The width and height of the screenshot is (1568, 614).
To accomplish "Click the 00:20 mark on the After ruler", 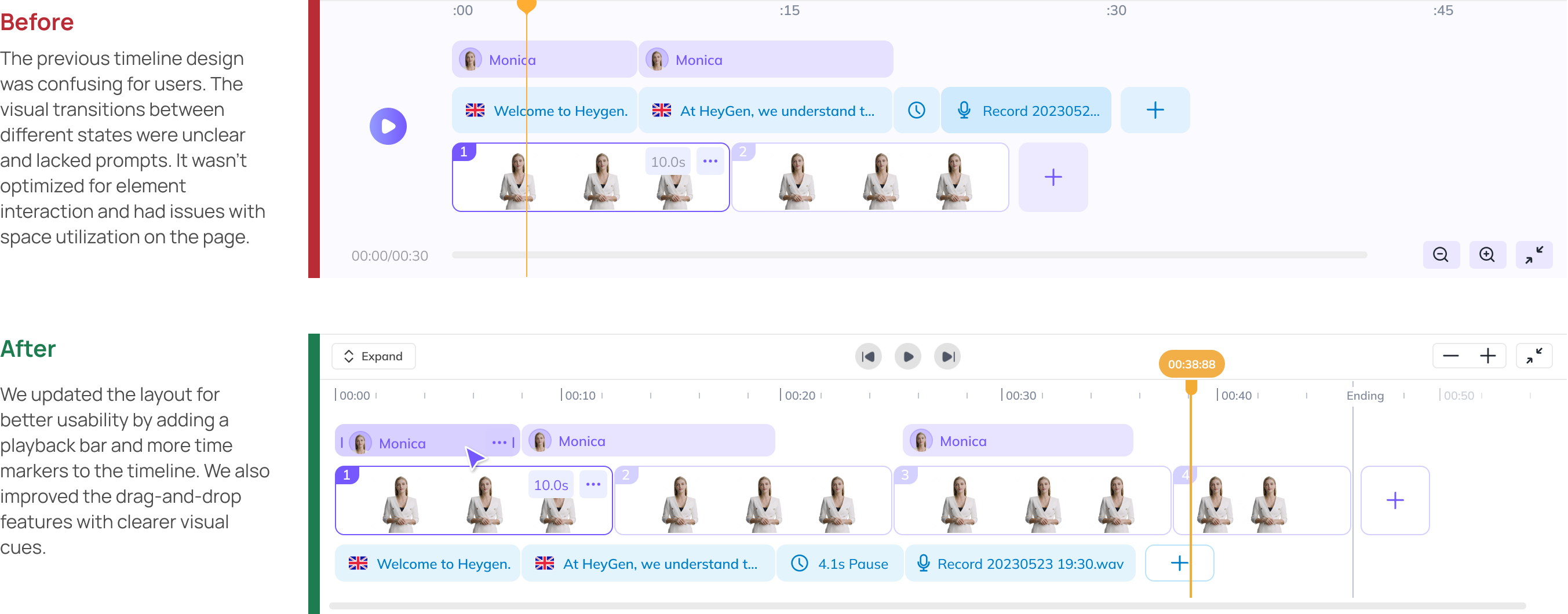I will [798, 396].
